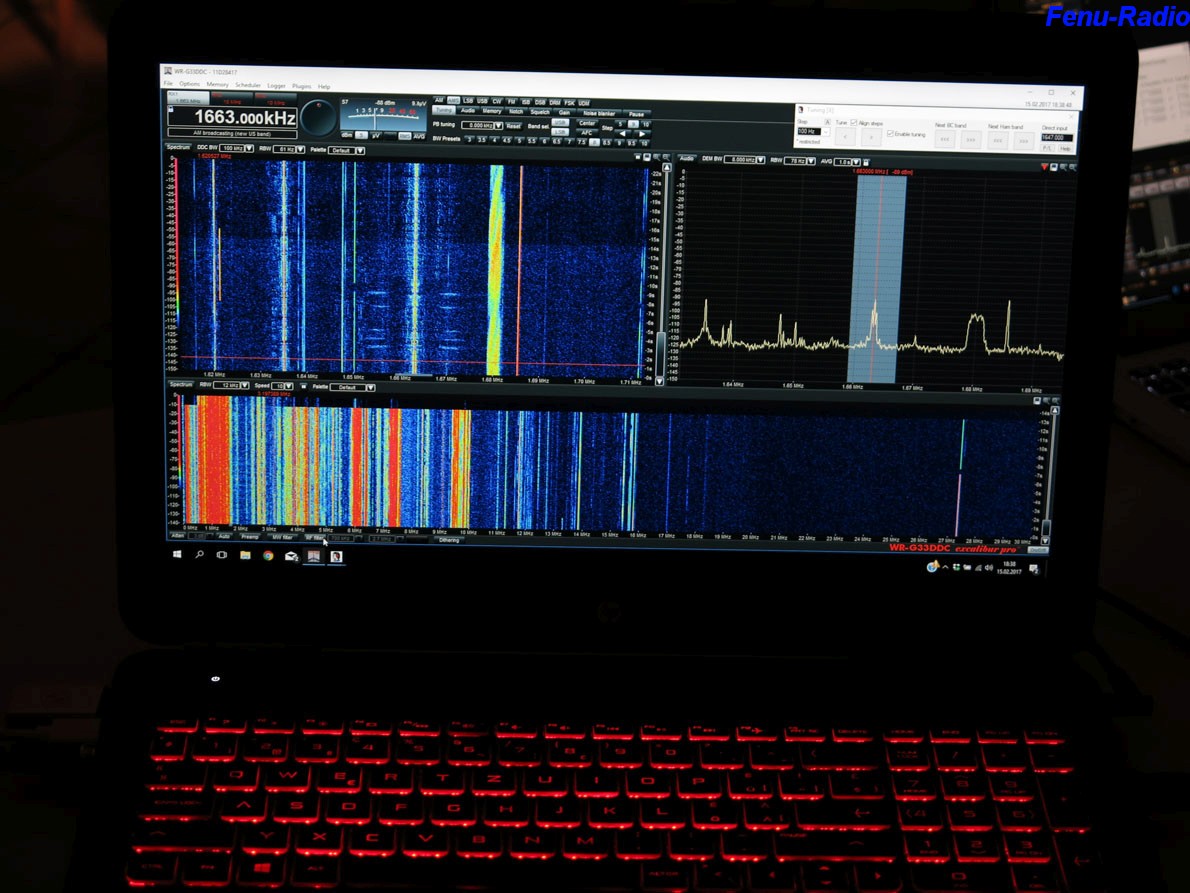Open the Scheduler menu
The height and width of the screenshot is (893, 1190).
[x=247, y=85]
